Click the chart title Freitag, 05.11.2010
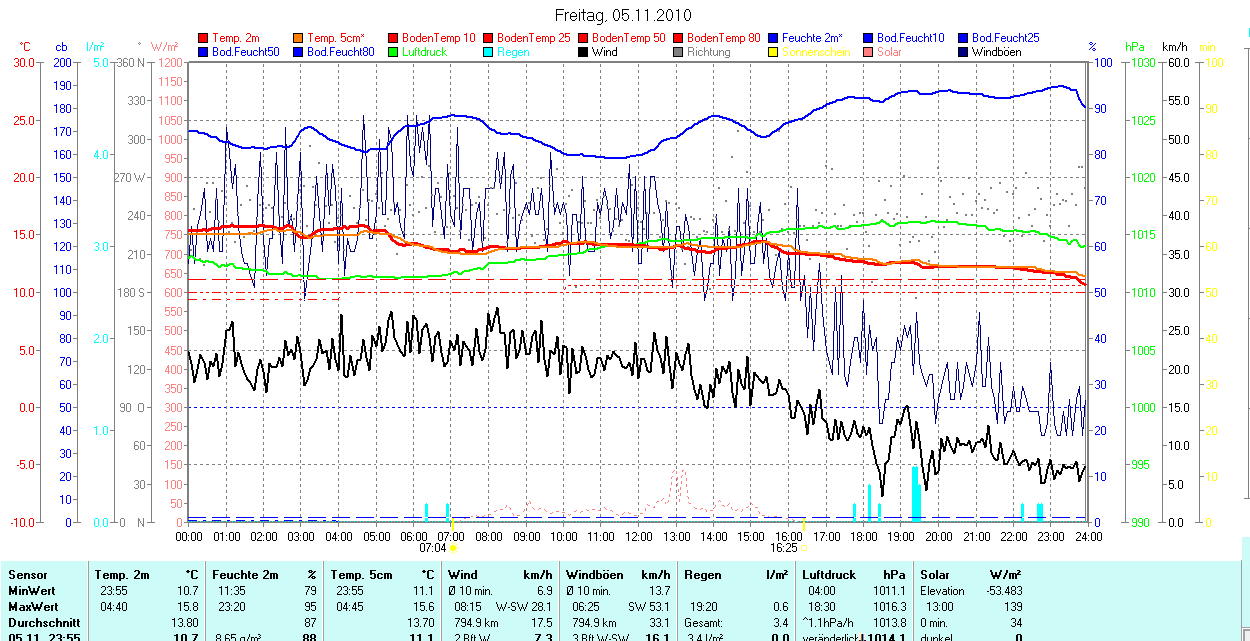Viewport: 1250px width, 641px height. pos(622,16)
